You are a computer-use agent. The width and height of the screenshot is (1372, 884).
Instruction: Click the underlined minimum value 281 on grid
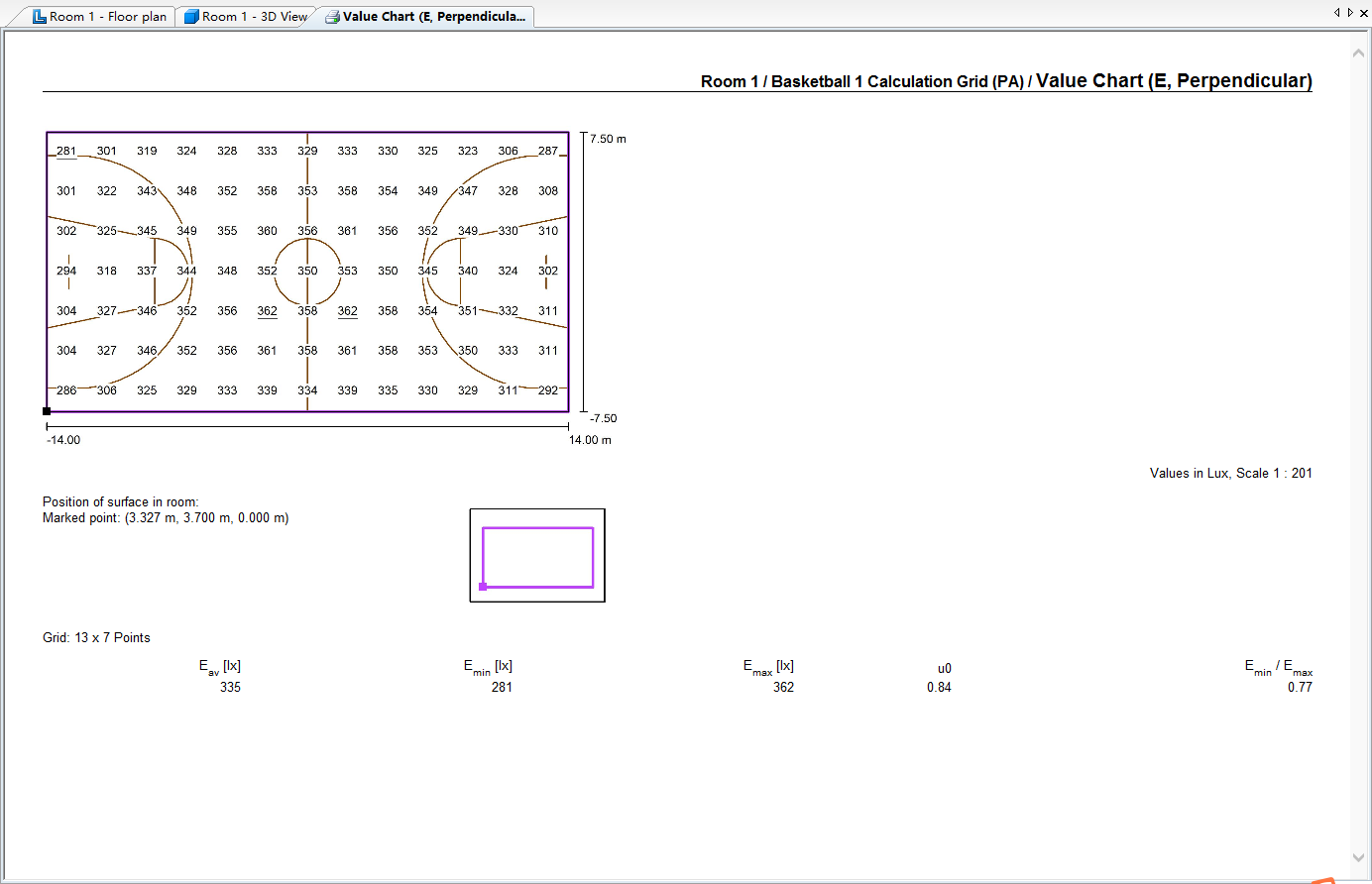pyautogui.click(x=66, y=152)
